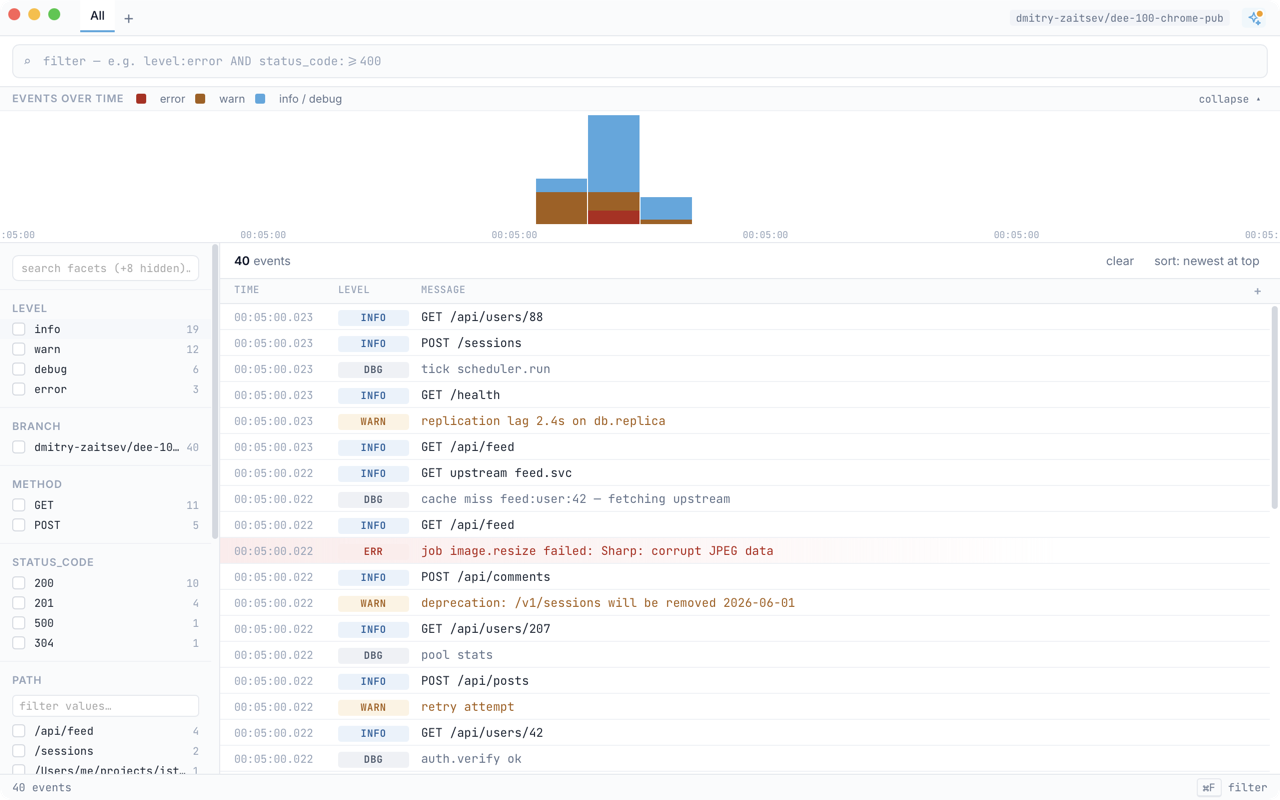1280x800 pixels.
Task: Select the POST /api/comments log row
Action: pos(745,577)
